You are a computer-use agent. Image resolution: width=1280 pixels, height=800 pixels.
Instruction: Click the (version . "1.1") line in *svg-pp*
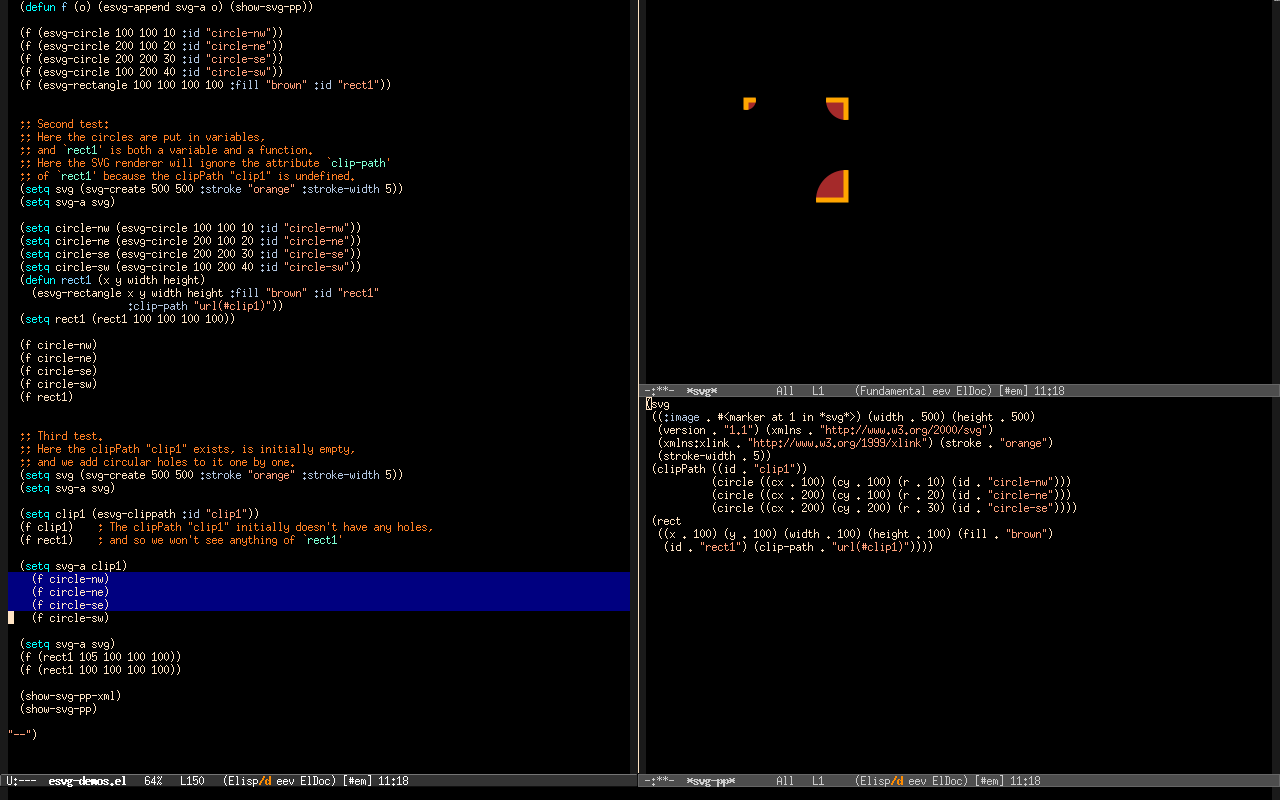click(825, 430)
